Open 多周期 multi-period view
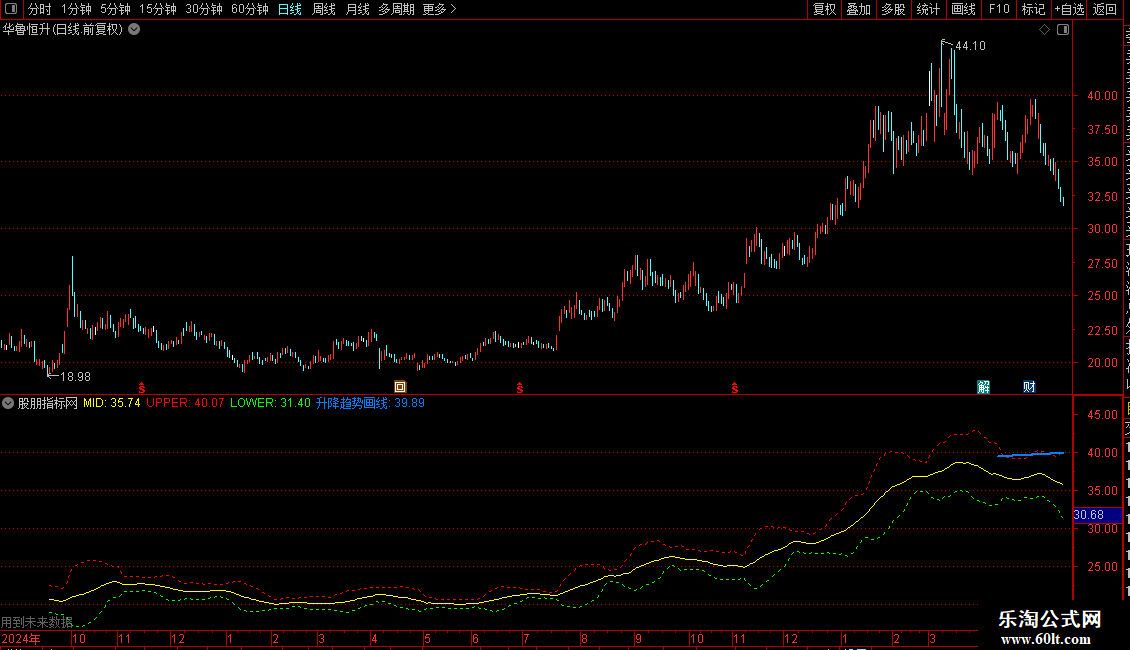The image size is (1130, 650). tap(396, 9)
